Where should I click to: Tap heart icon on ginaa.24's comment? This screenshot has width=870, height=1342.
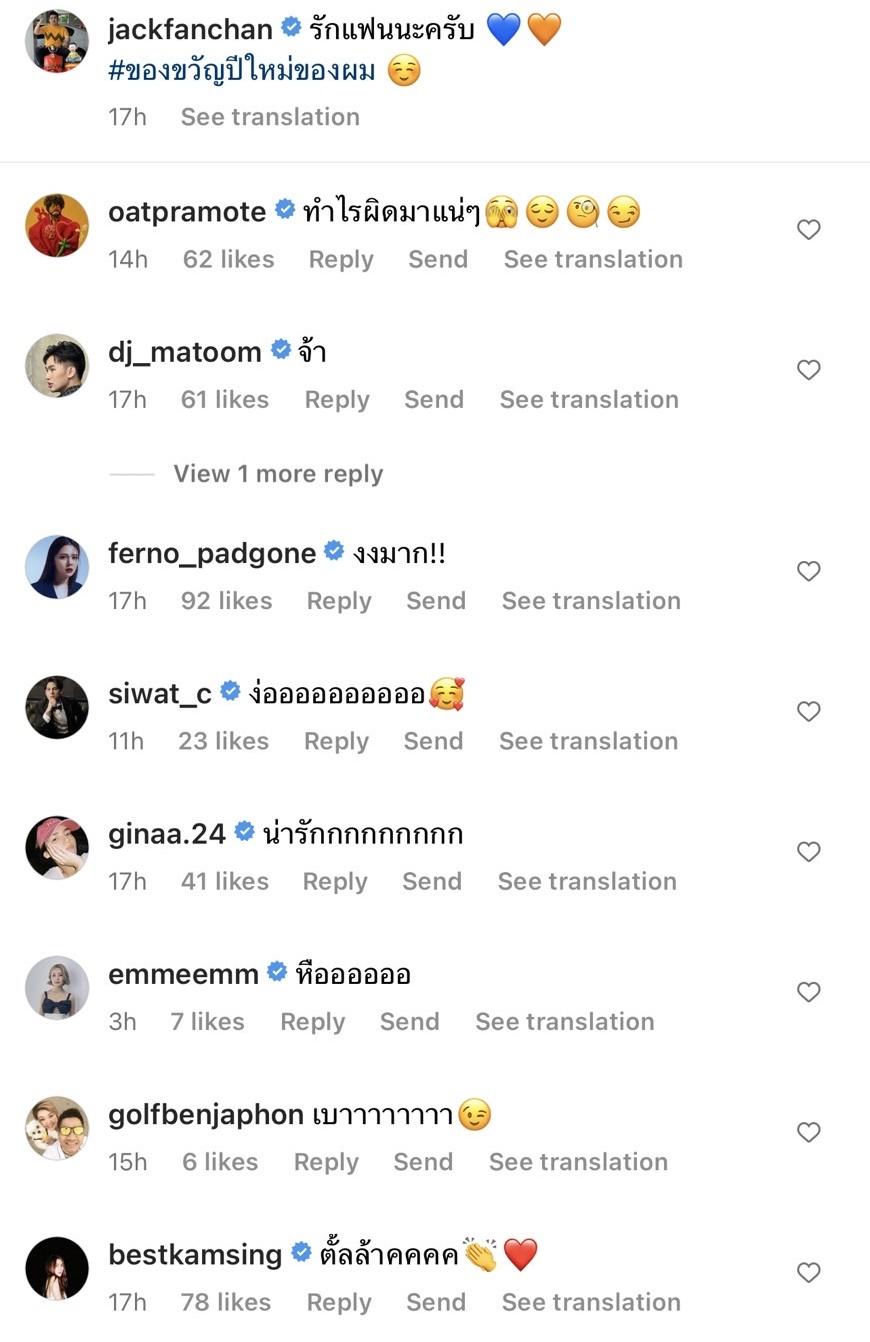click(808, 851)
